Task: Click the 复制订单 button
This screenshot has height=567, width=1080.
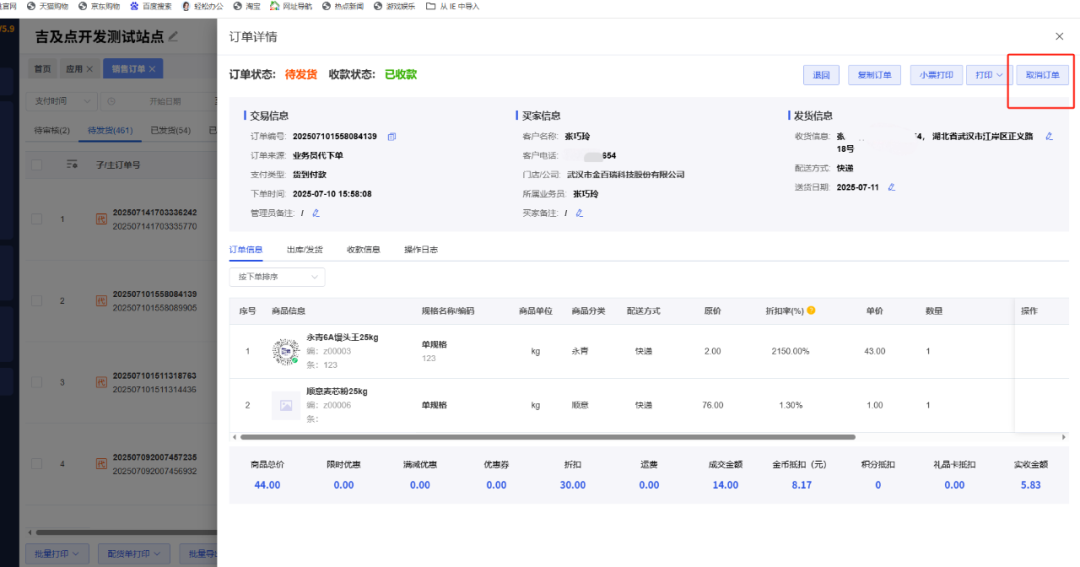Action: point(874,75)
